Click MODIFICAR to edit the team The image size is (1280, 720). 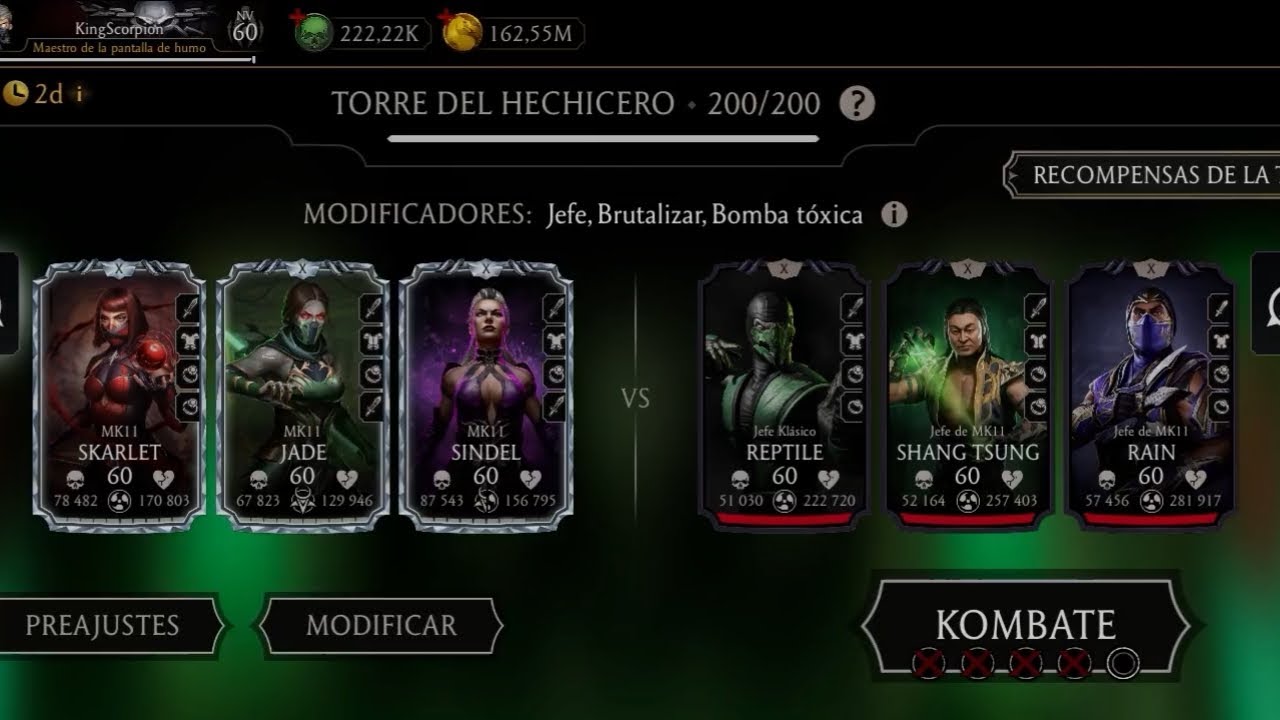click(x=381, y=626)
